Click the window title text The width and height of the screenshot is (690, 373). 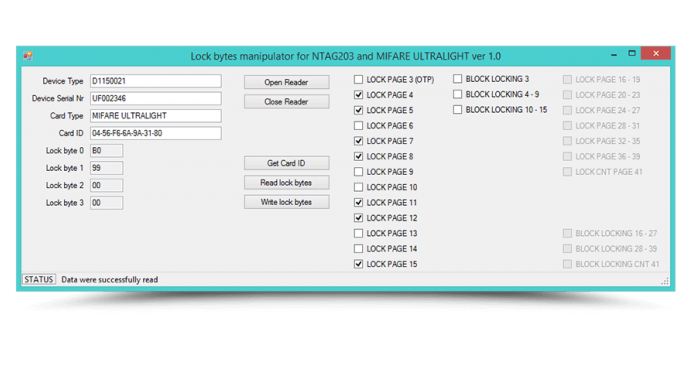click(345, 56)
